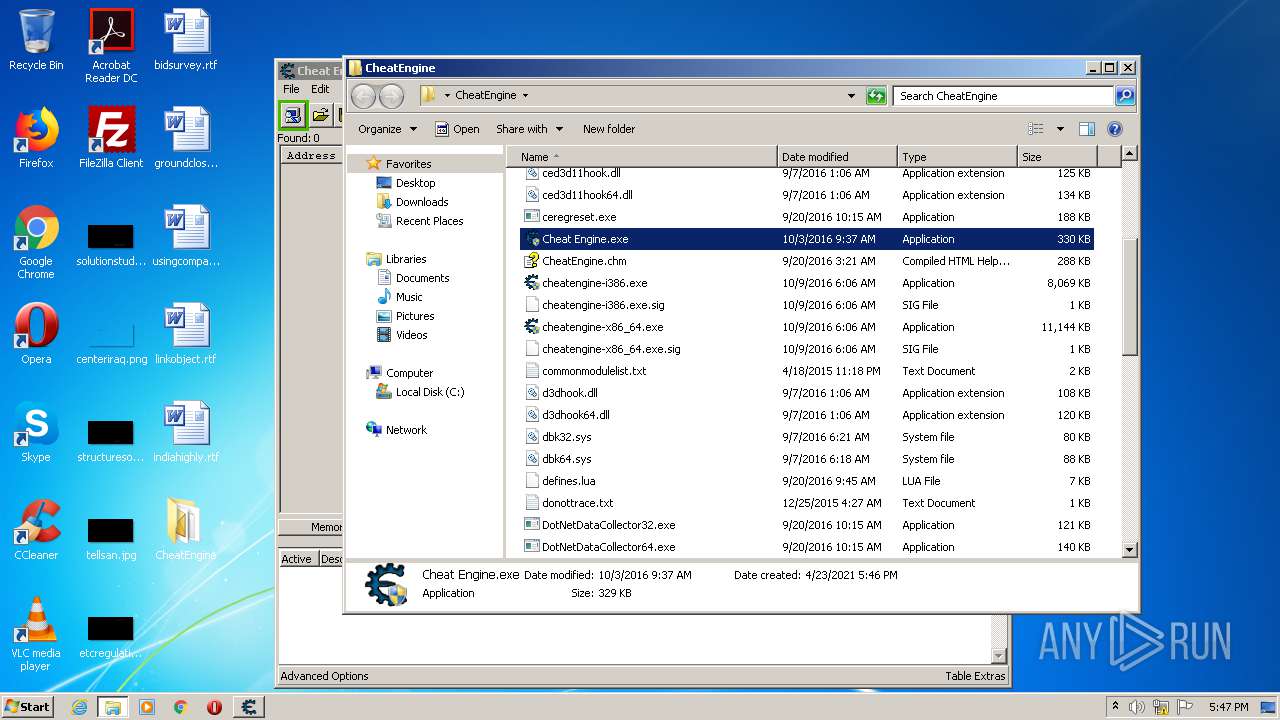The width and height of the screenshot is (1280, 720).
Task: Select cheatengine-x86_64.exe file
Action: pos(806,327)
